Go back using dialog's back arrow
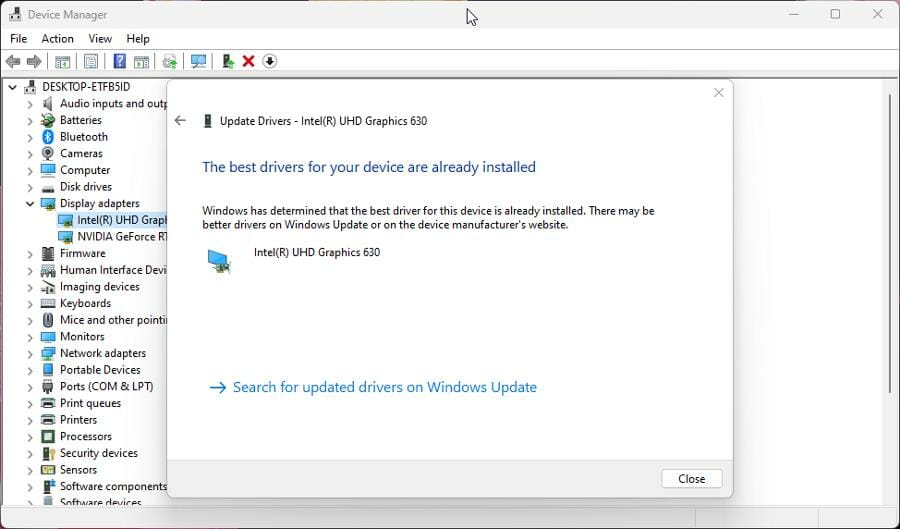The height and width of the screenshot is (529, 900). [180, 120]
